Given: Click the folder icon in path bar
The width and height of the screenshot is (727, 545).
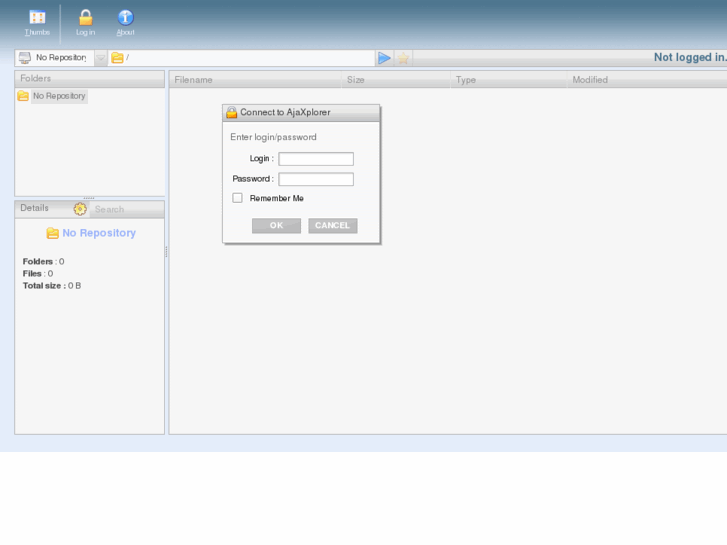Looking at the screenshot, I should click(117, 58).
